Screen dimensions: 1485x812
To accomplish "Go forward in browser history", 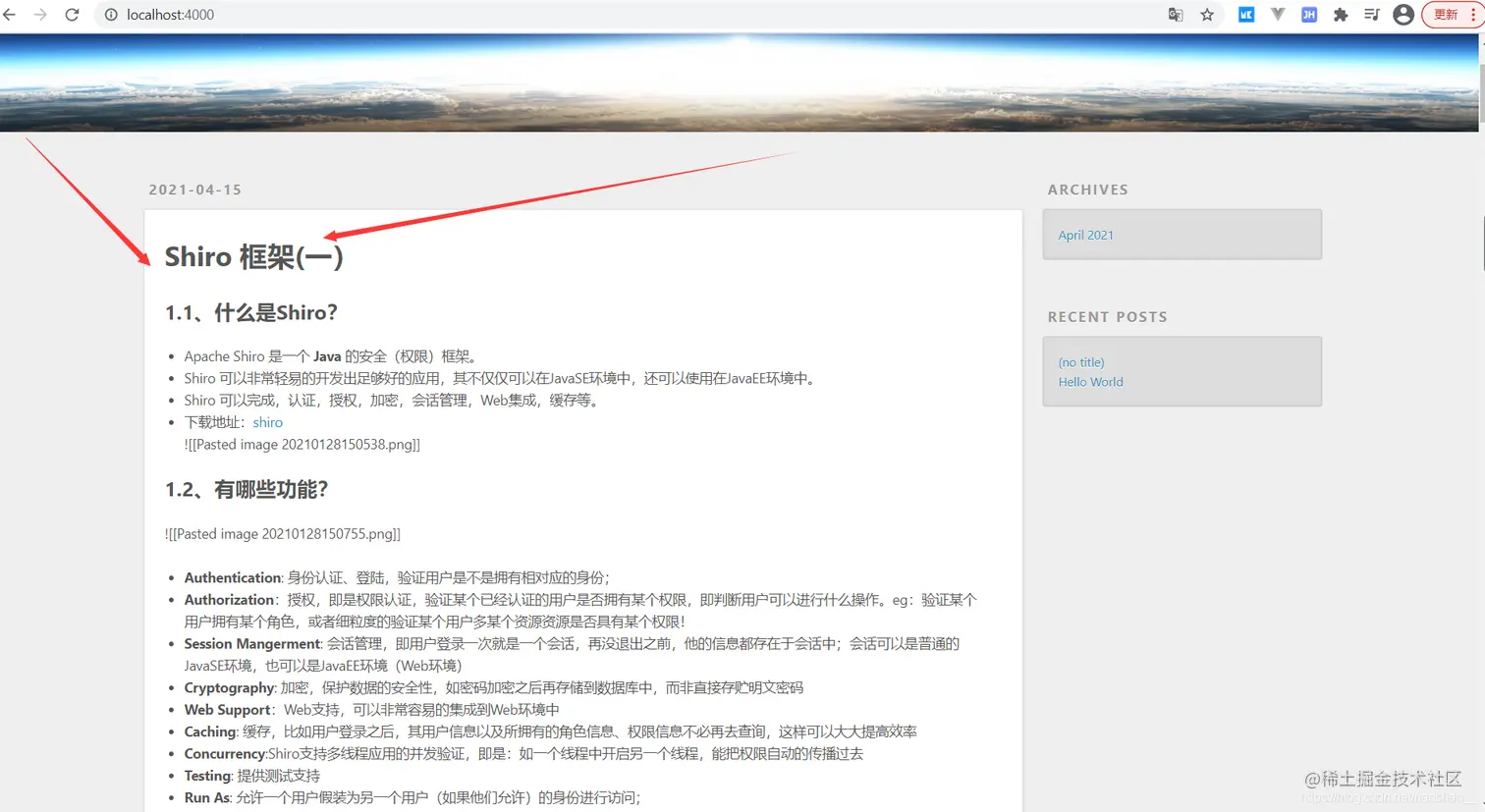I will tap(40, 15).
